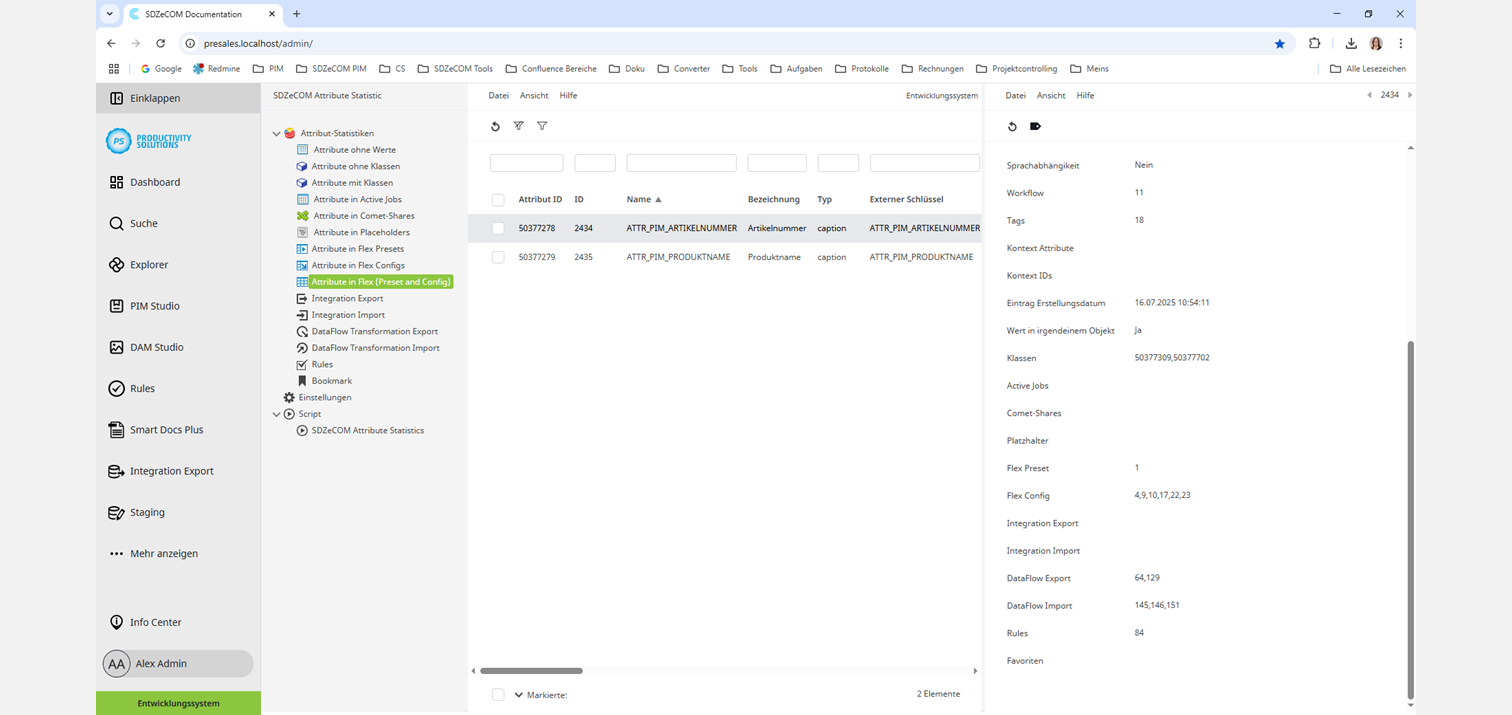
Task: Open the Datei menu in the list panel
Action: tap(498, 96)
